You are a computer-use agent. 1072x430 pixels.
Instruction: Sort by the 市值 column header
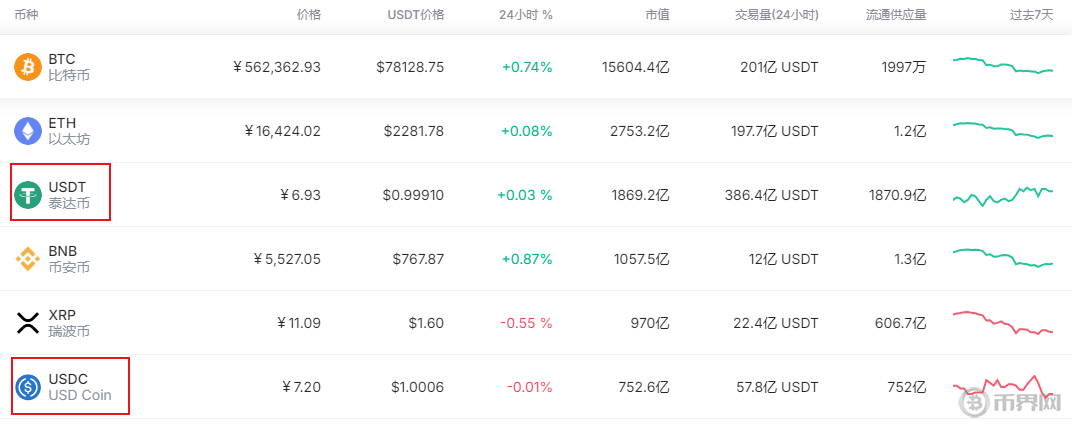click(x=657, y=16)
